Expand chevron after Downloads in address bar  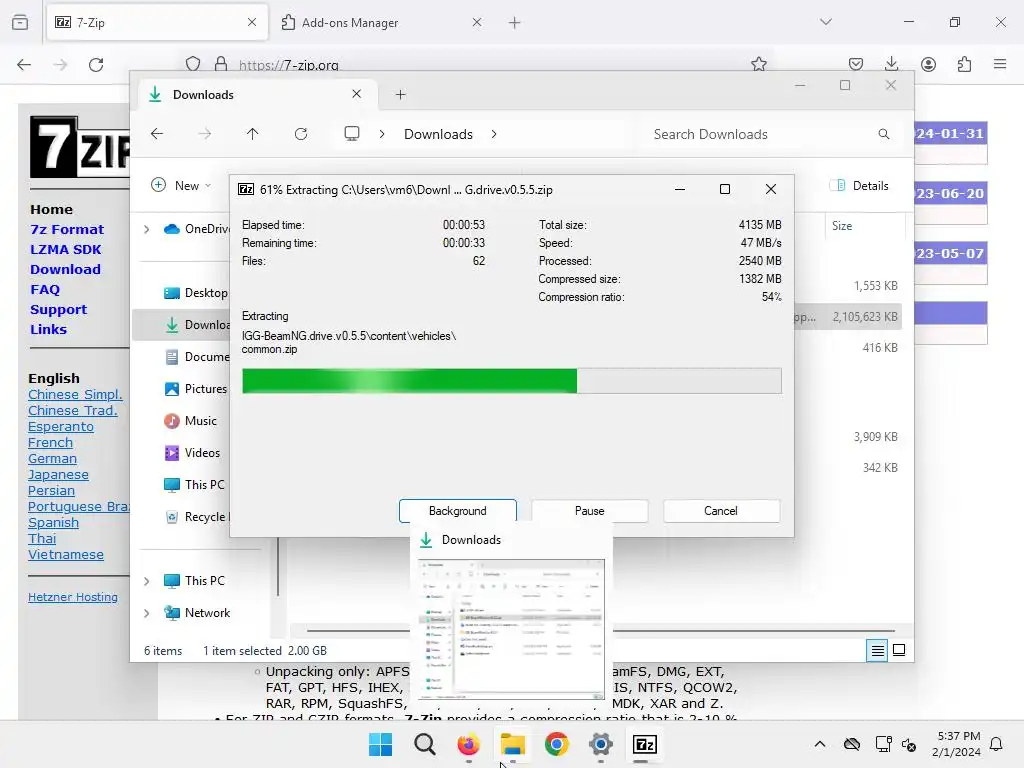tap(494, 134)
